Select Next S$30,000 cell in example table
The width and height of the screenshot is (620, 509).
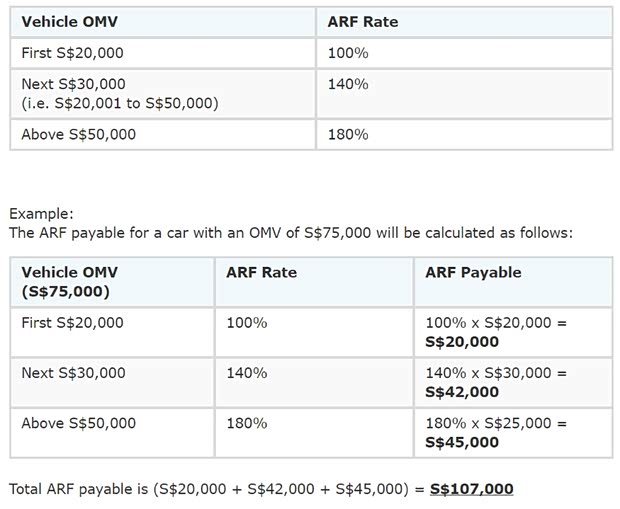pos(73,373)
